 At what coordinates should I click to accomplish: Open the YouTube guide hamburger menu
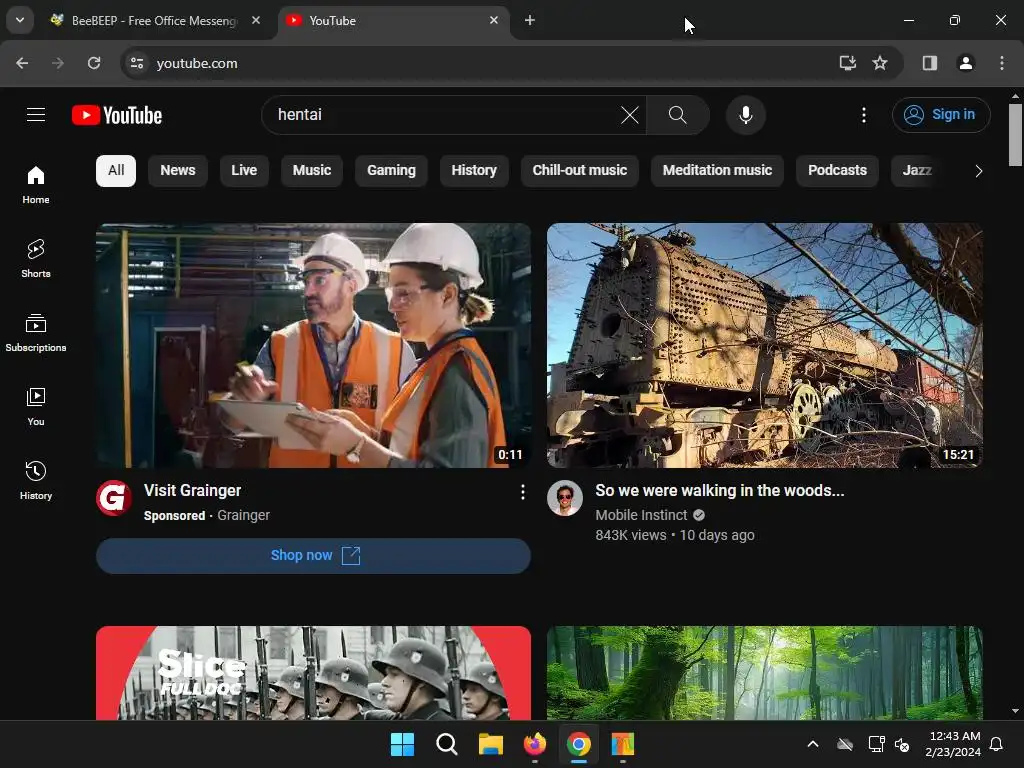(36, 115)
